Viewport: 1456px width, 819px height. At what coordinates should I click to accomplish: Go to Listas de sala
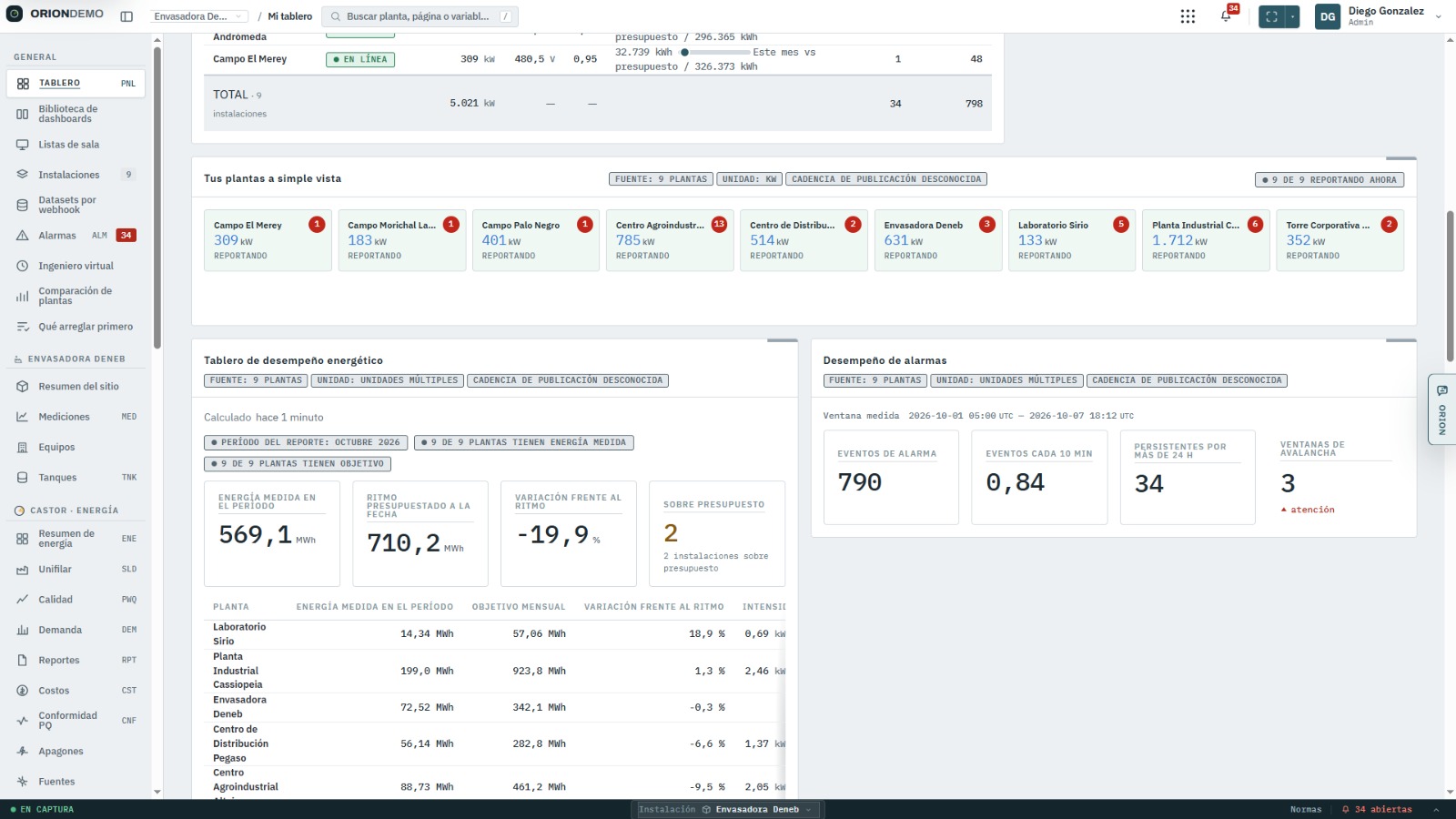coord(76,145)
